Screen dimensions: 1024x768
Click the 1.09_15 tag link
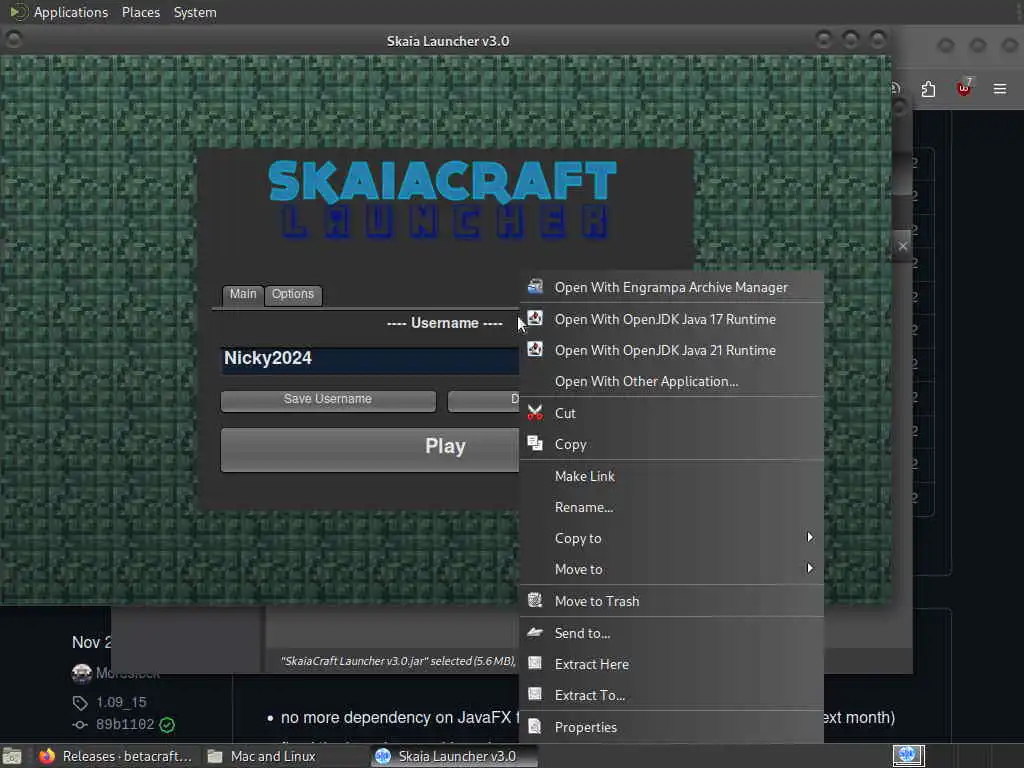pyautogui.click(x=121, y=702)
